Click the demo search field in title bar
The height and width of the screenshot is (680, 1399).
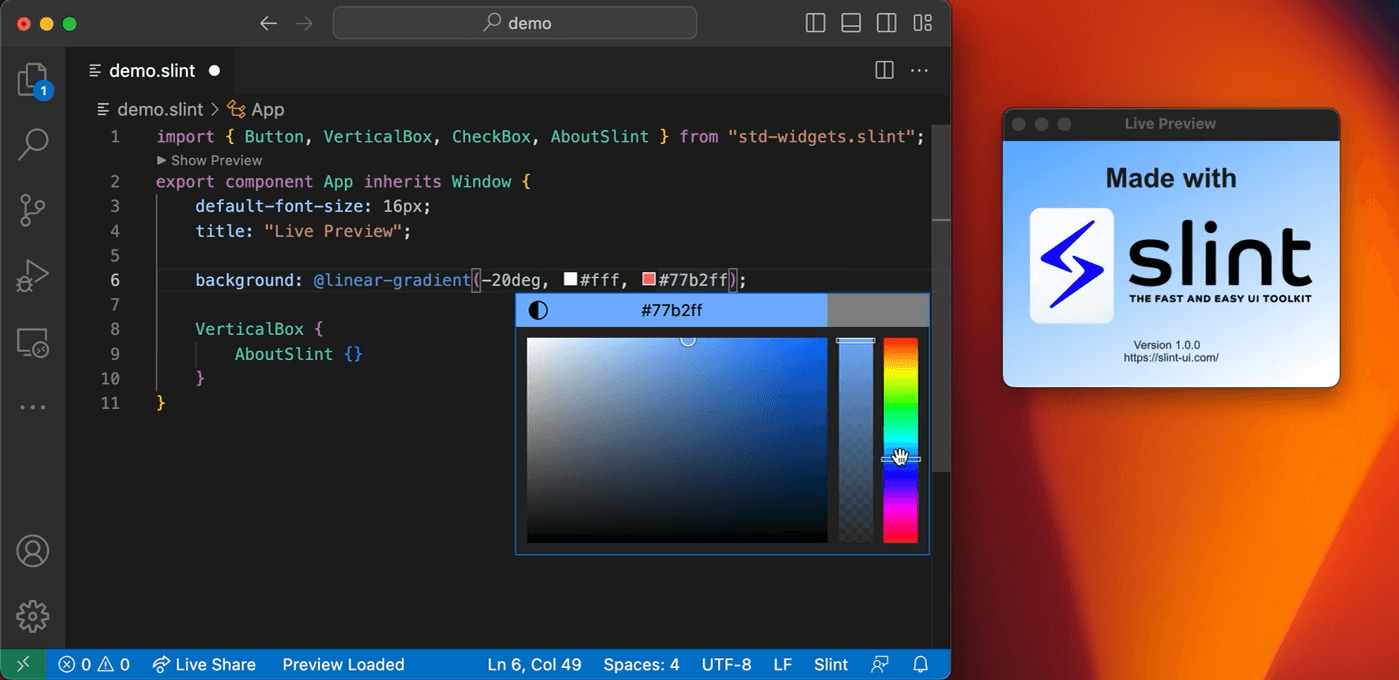(515, 23)
